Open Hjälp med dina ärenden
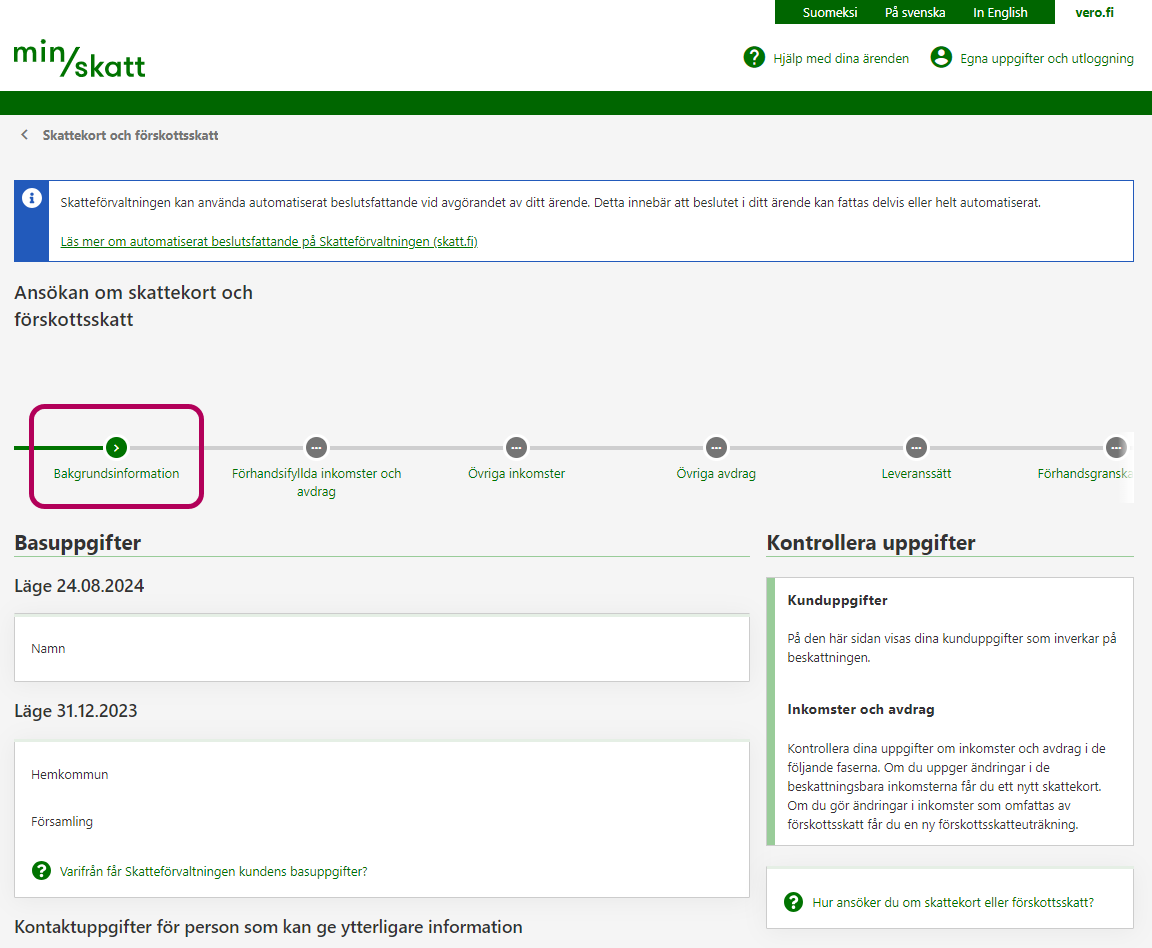This screenshot has width=1152, height=948. (x=840, y=59)
